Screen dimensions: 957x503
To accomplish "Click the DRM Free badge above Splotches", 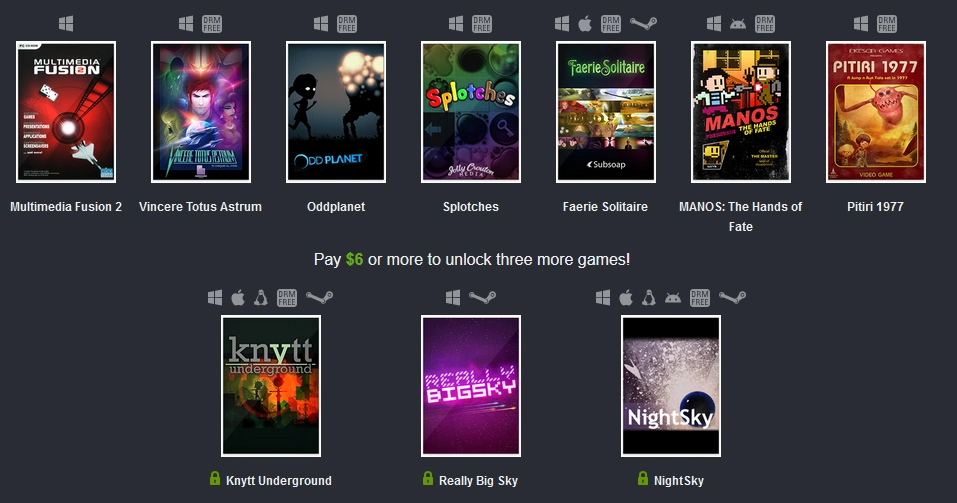I will pyautogui.click(x=482, y=24).
